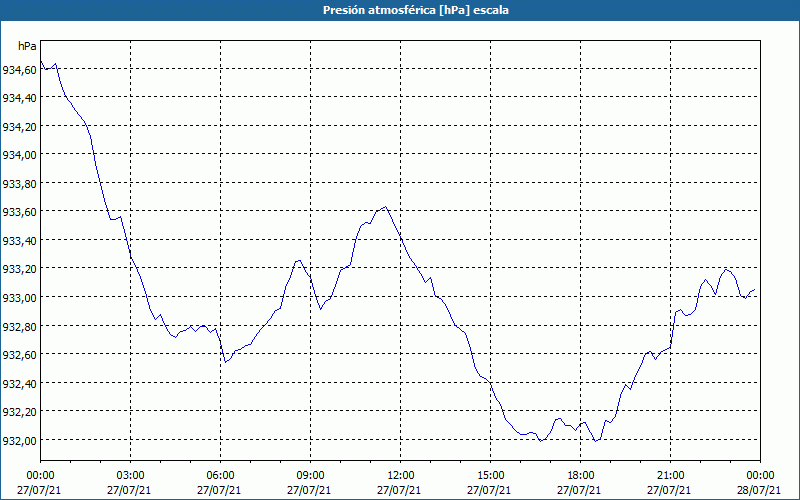Click the 'hPa' unit label
Viewport: 800px width, 500px height.
(x=27, y=46)
